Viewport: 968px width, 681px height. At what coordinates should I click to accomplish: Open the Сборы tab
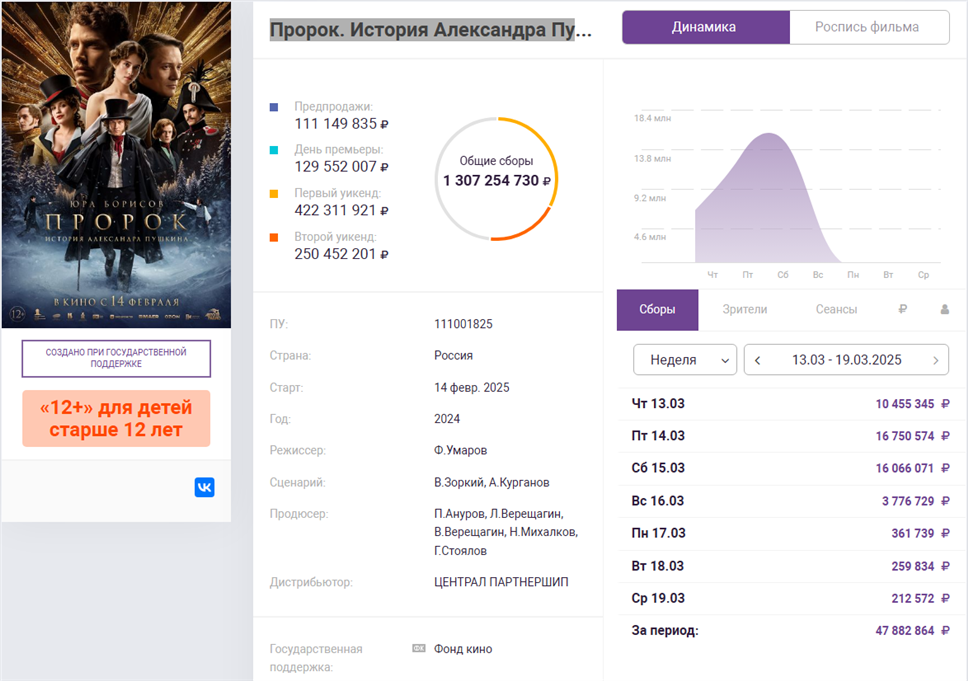pyautogui.click(x=657, y=309)
